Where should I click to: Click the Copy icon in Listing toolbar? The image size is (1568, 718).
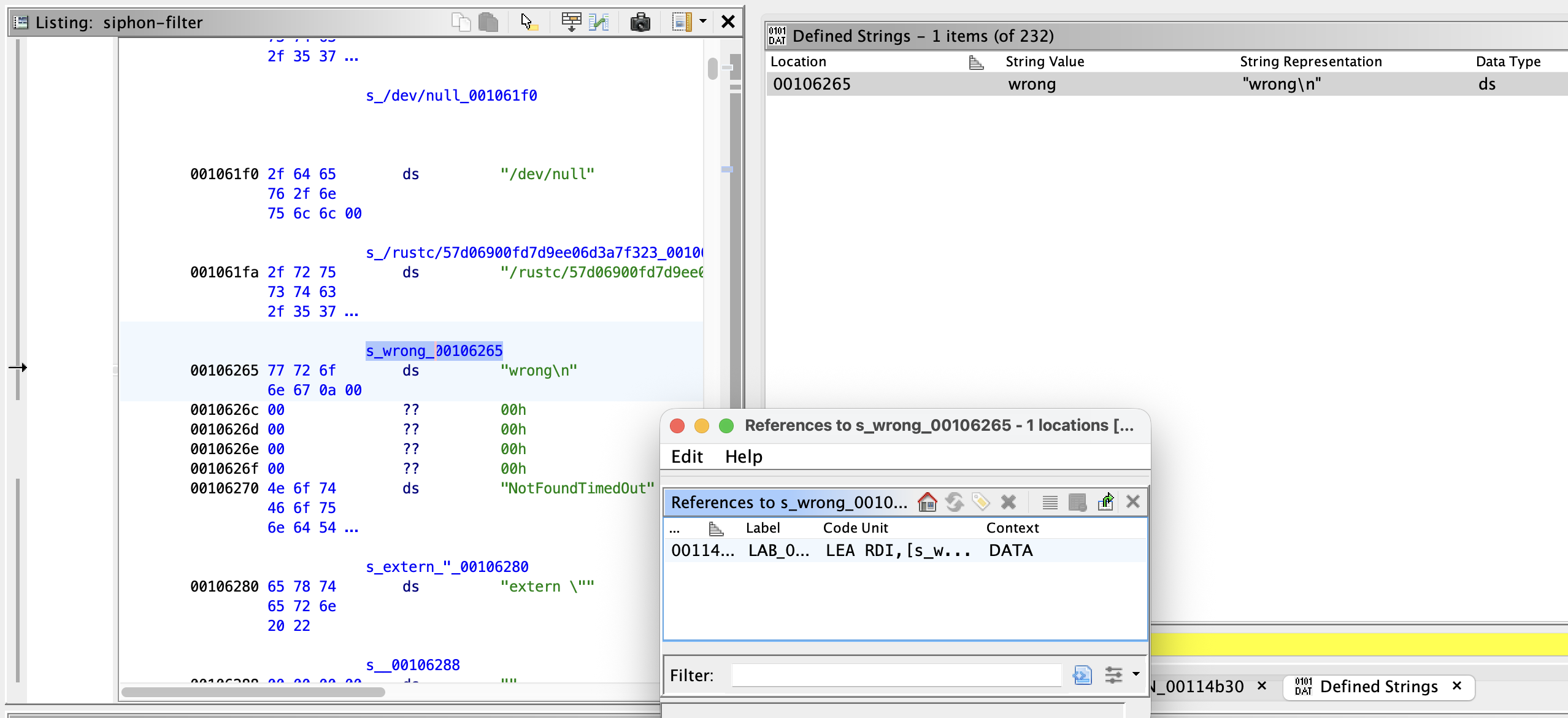point(461,22)
